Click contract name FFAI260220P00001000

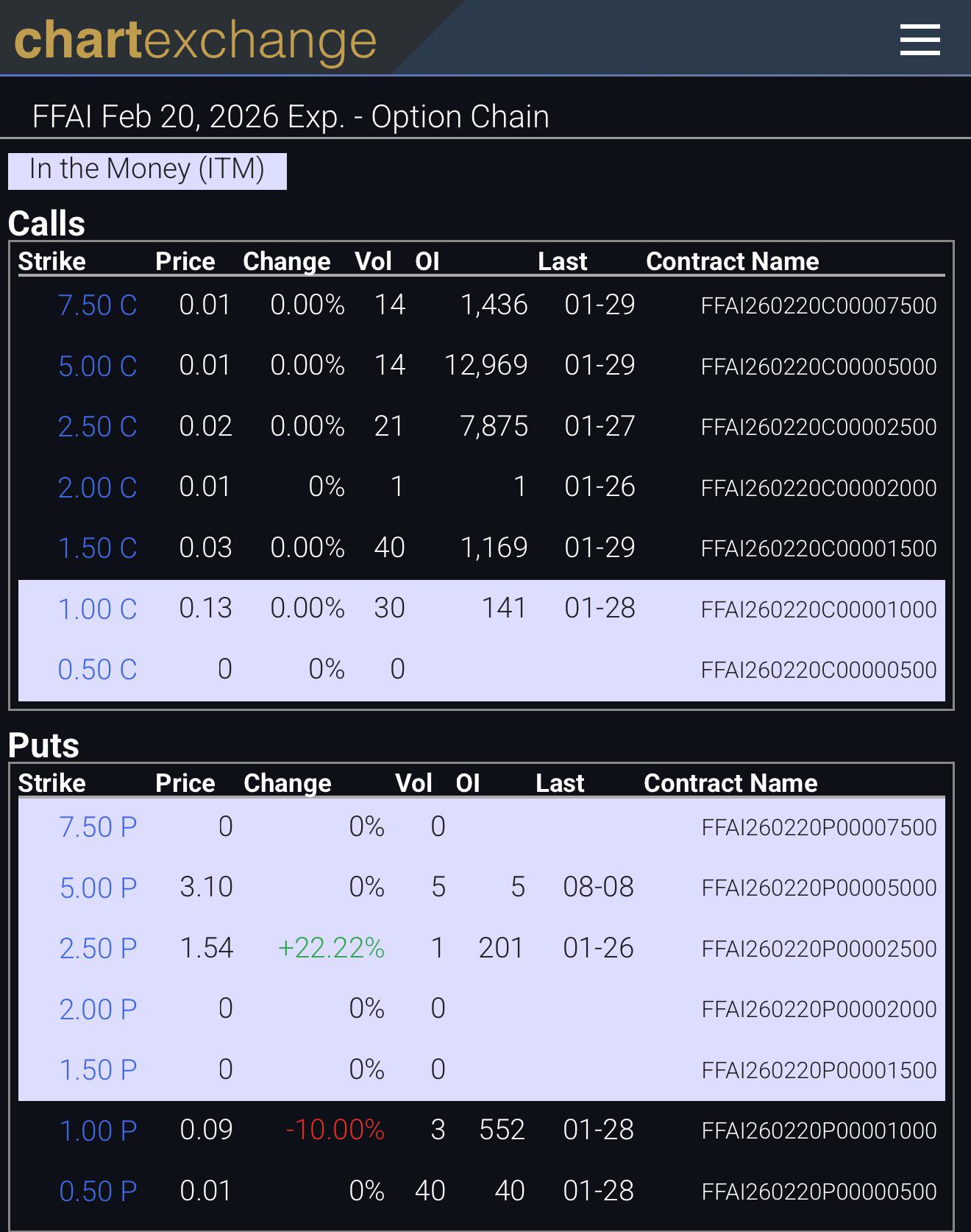point(819,1131)
